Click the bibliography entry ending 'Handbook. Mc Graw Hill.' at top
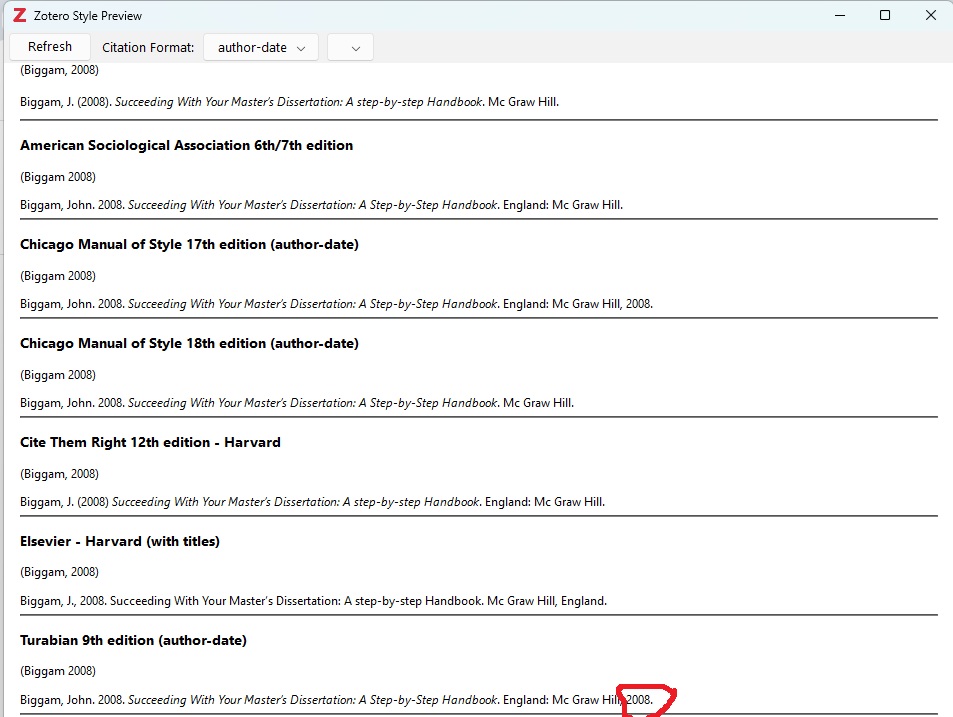 click(289, 102)
